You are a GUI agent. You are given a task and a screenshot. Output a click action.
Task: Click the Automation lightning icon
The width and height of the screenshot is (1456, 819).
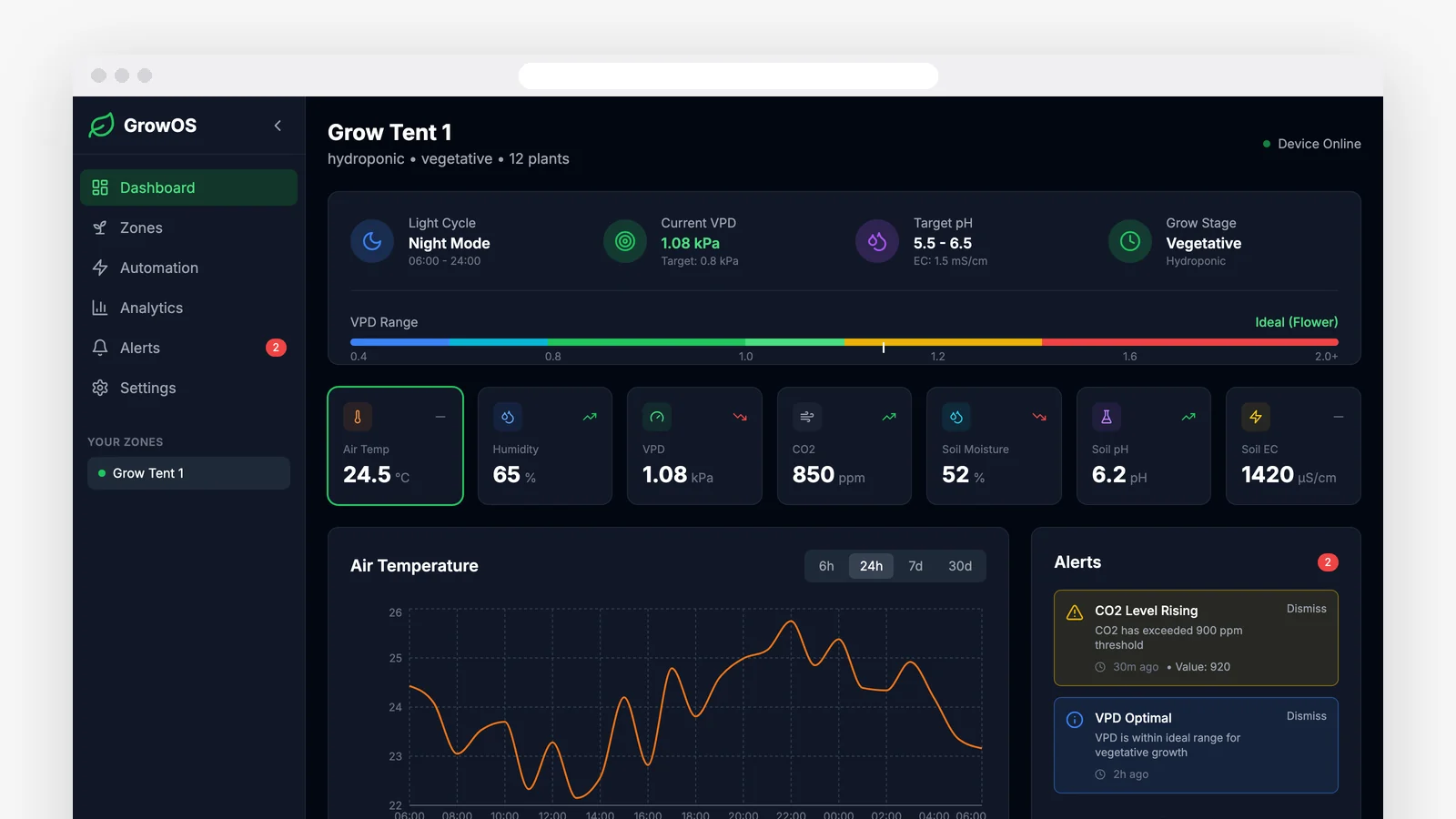pos(100,268)
